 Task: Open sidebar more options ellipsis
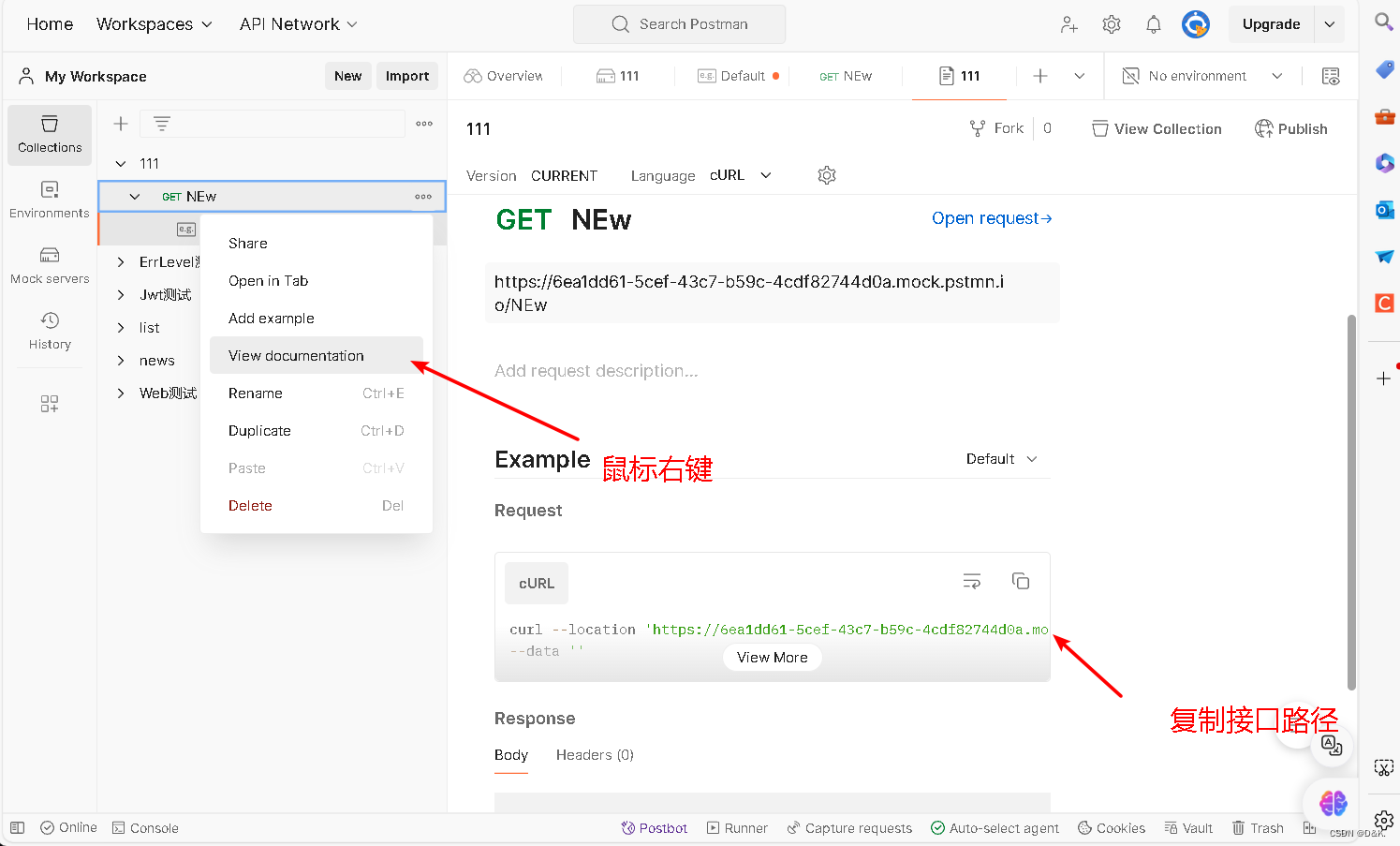424,124
